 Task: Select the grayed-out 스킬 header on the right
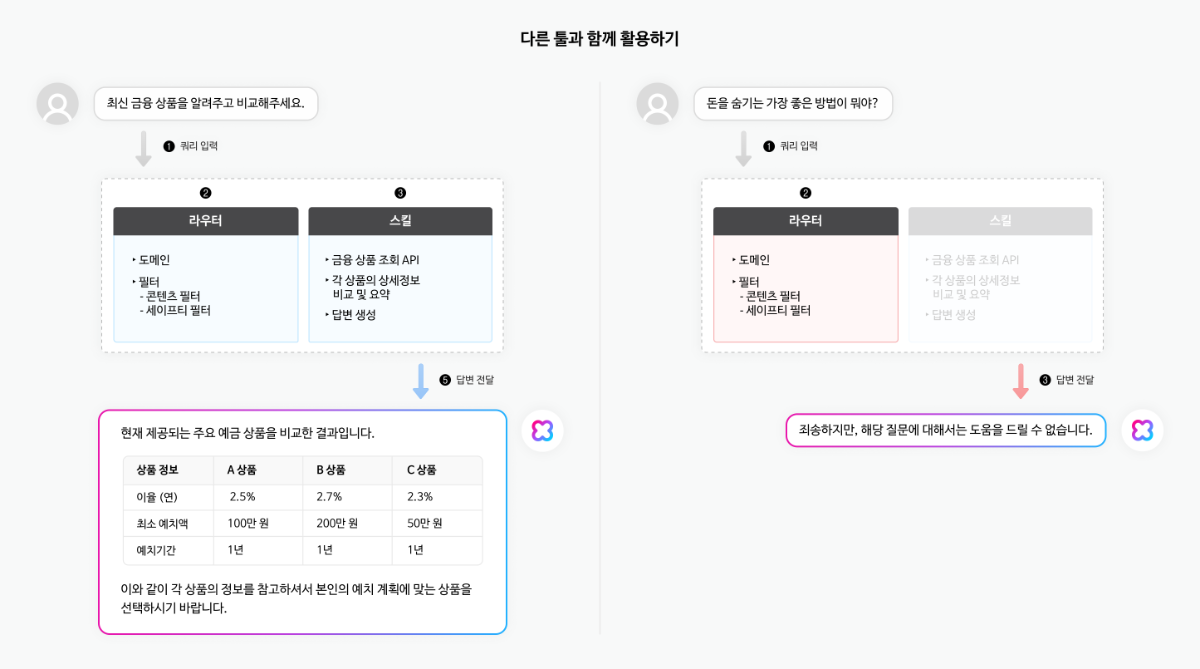click(x=1000, y=221)
